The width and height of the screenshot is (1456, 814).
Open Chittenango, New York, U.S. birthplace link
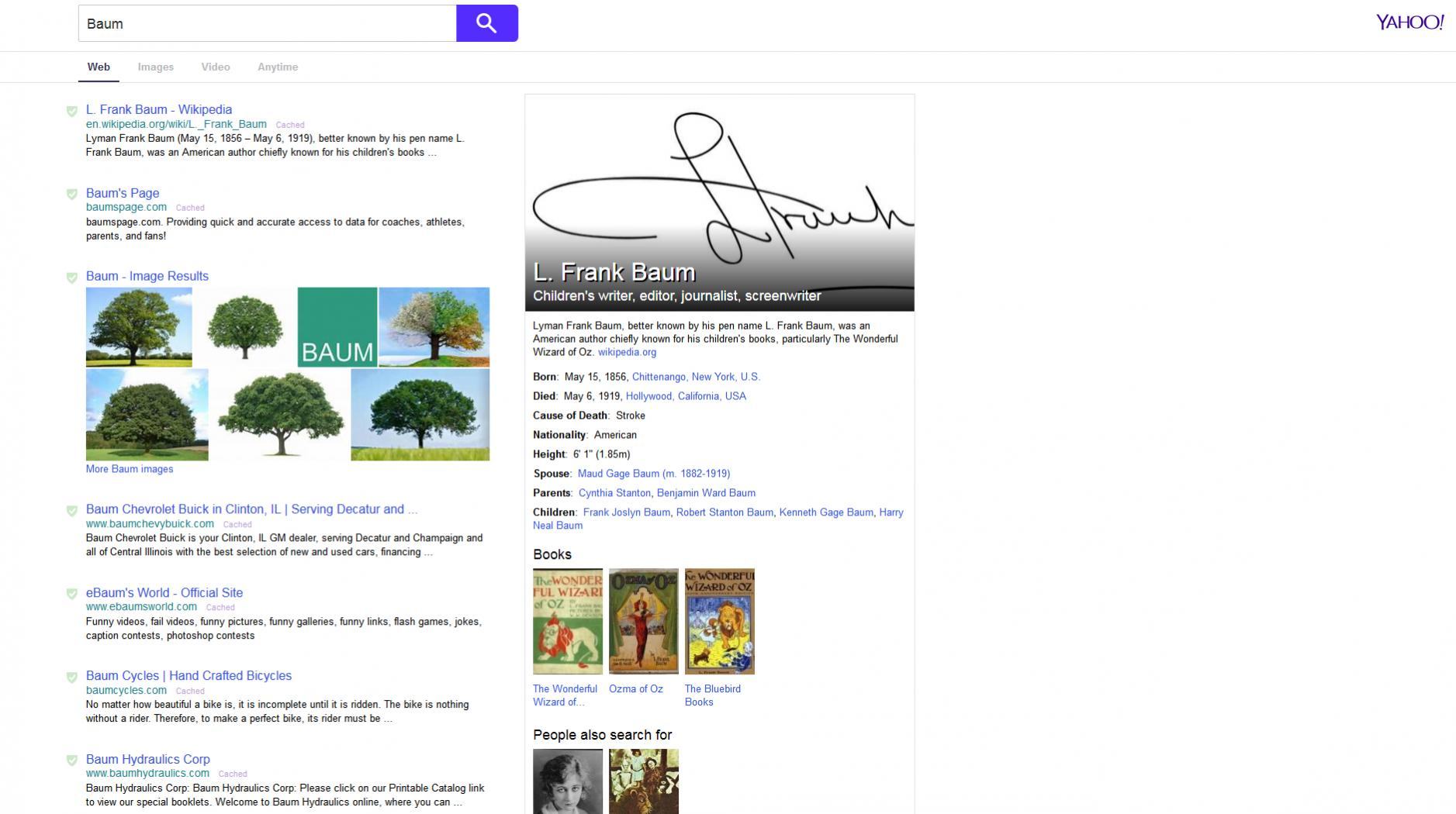point(696,377)
